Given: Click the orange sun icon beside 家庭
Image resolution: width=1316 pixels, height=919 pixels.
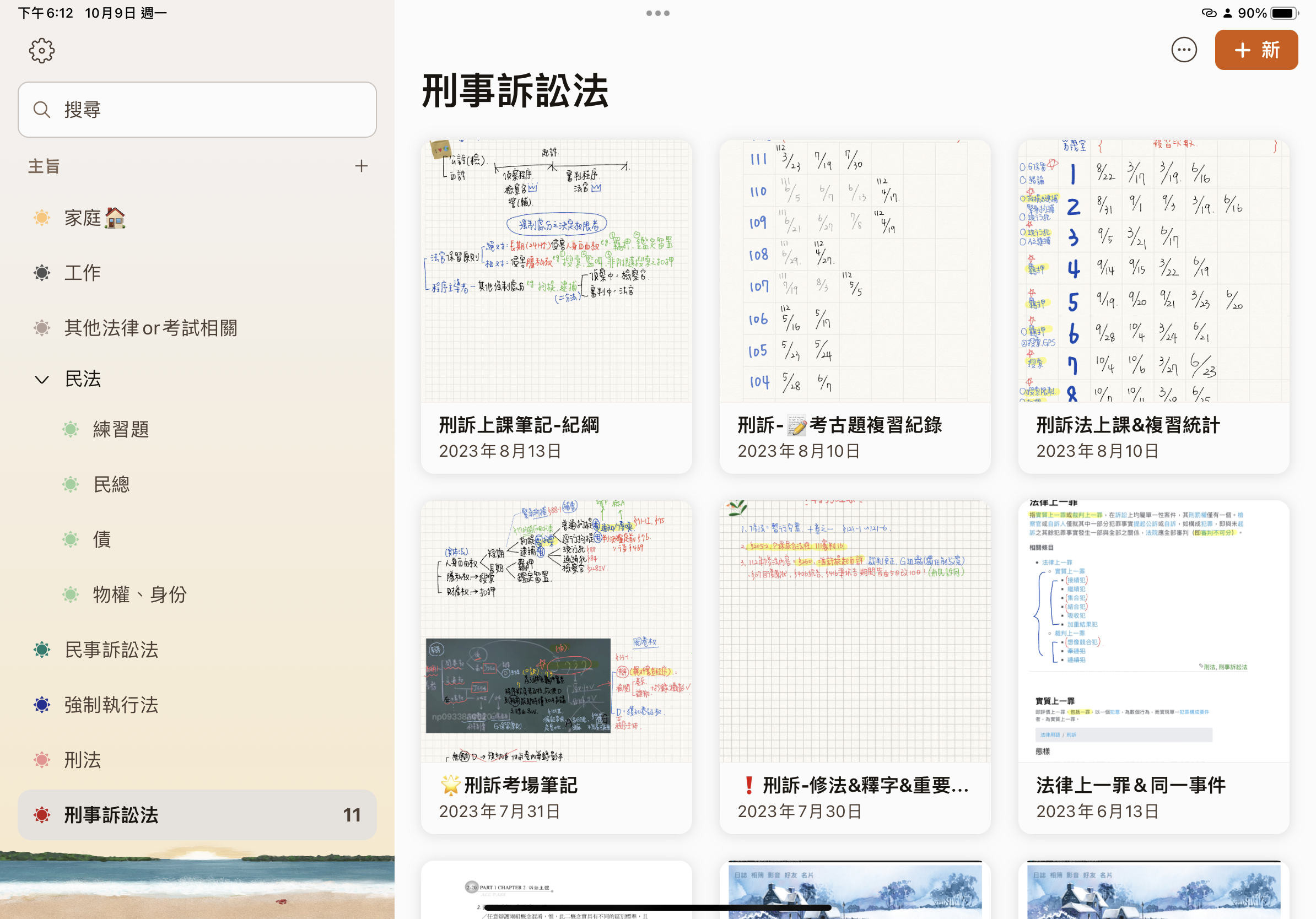Looking at the screenshot, I should point(42,218).
